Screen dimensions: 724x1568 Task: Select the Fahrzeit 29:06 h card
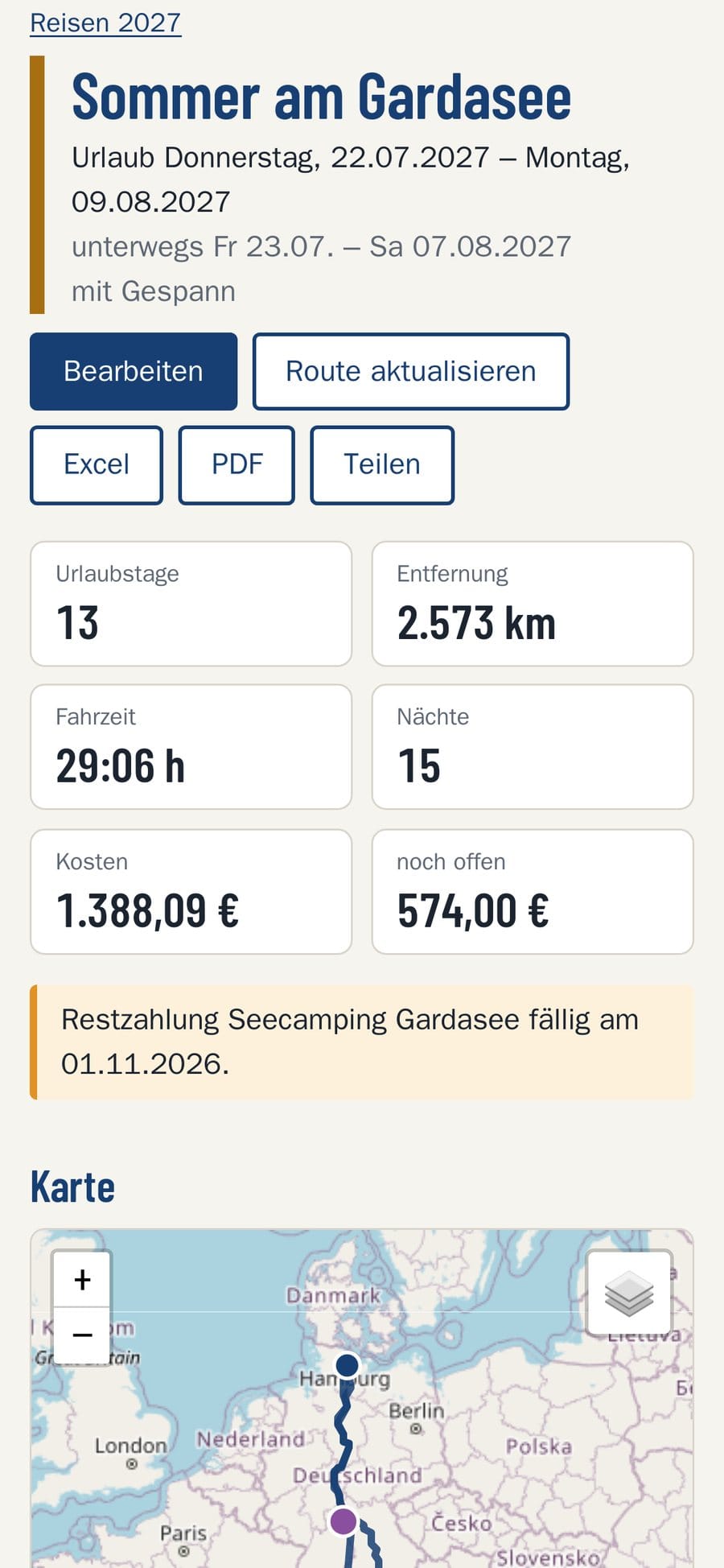(191, 747)
